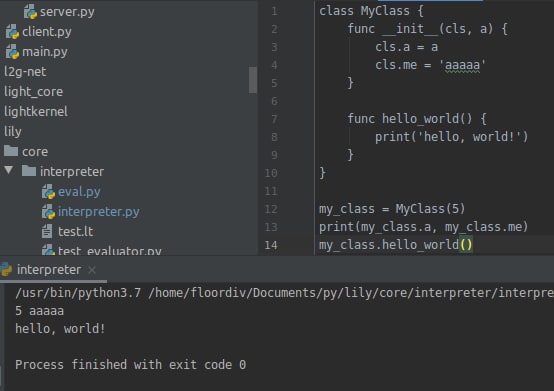This screenshot has width=554, height=391.
Task: Click the interpreter folder icon
Action: tap(29, 171)
